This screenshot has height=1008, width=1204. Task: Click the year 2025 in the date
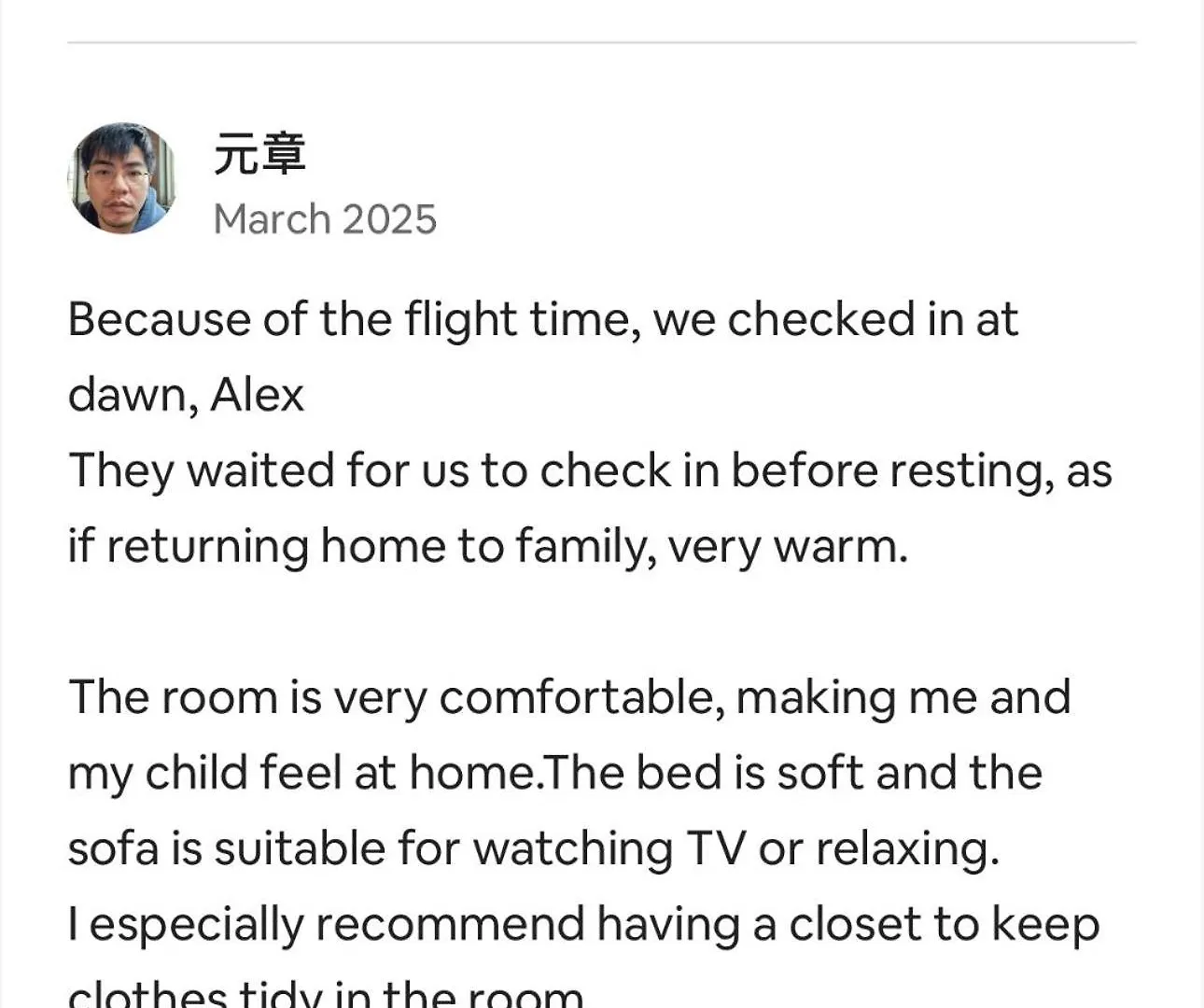click(389, 220)
